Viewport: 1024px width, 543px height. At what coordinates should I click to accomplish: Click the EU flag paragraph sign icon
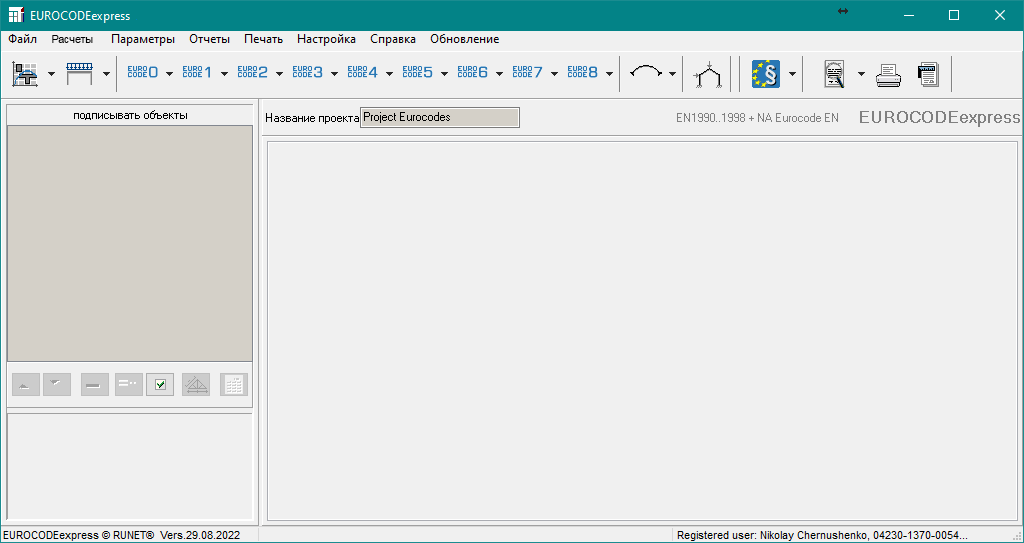[766, 74]
